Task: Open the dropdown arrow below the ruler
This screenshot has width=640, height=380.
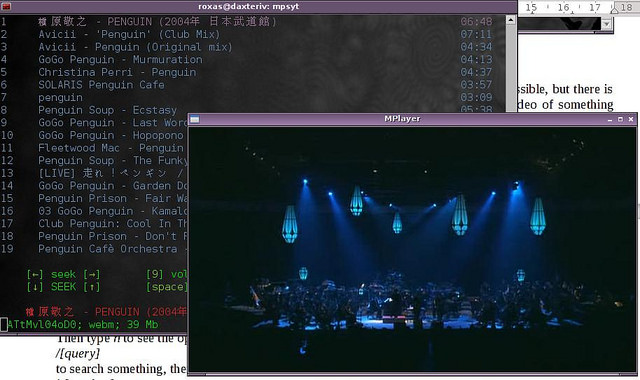Action: (x=607, y=24)
